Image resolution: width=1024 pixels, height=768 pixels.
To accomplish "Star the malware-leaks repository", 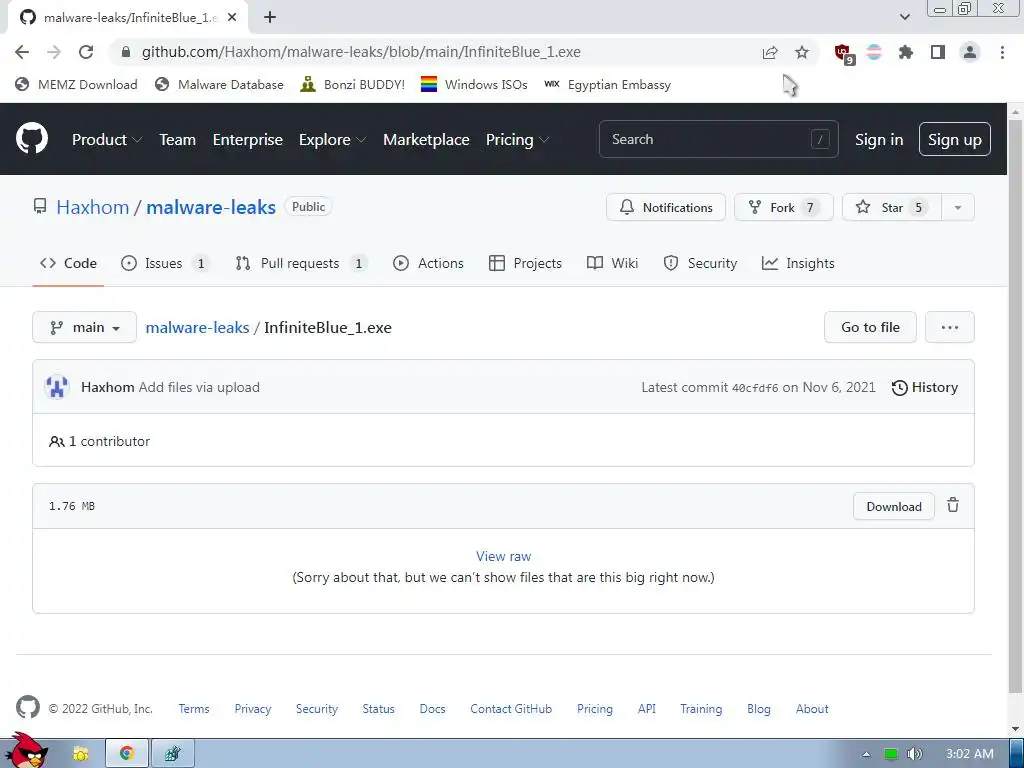I will [x=892, y=208].
